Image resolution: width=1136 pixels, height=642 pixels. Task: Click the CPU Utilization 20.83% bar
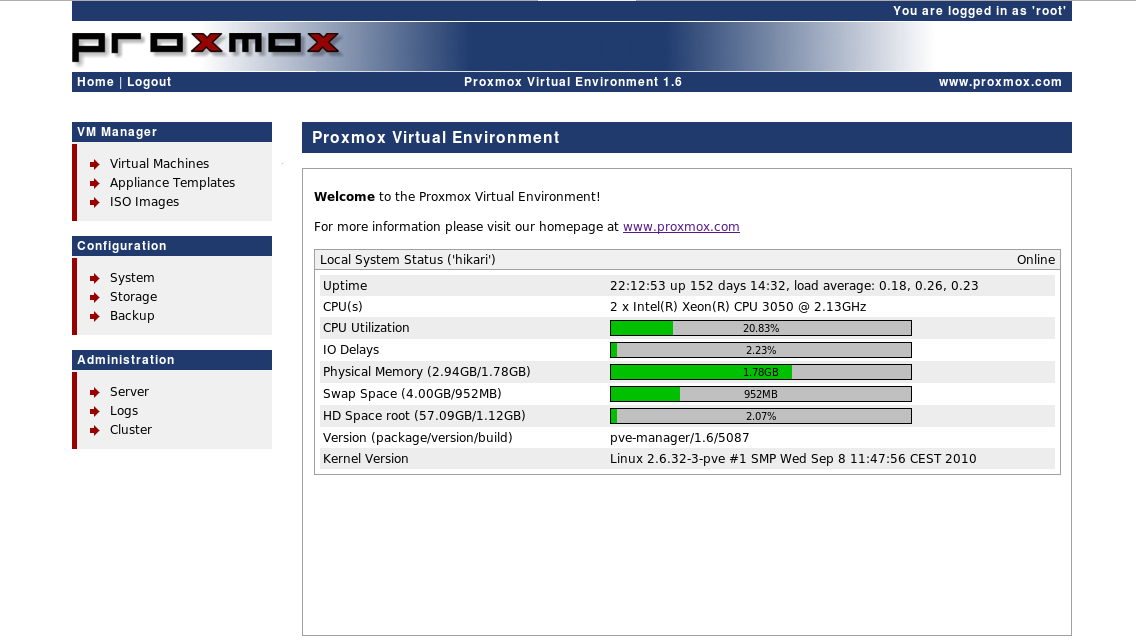[x=761, y=328]
